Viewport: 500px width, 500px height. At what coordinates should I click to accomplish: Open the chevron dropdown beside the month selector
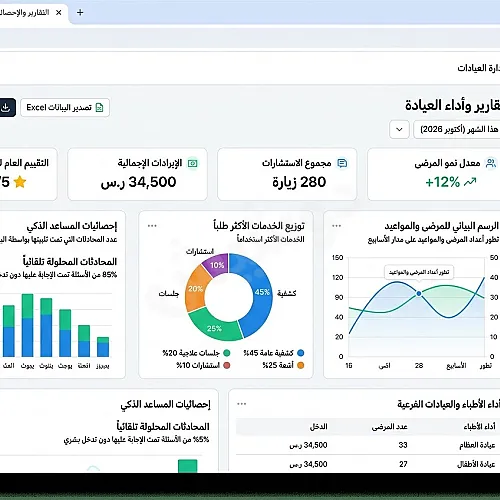(x=399, y=129)
